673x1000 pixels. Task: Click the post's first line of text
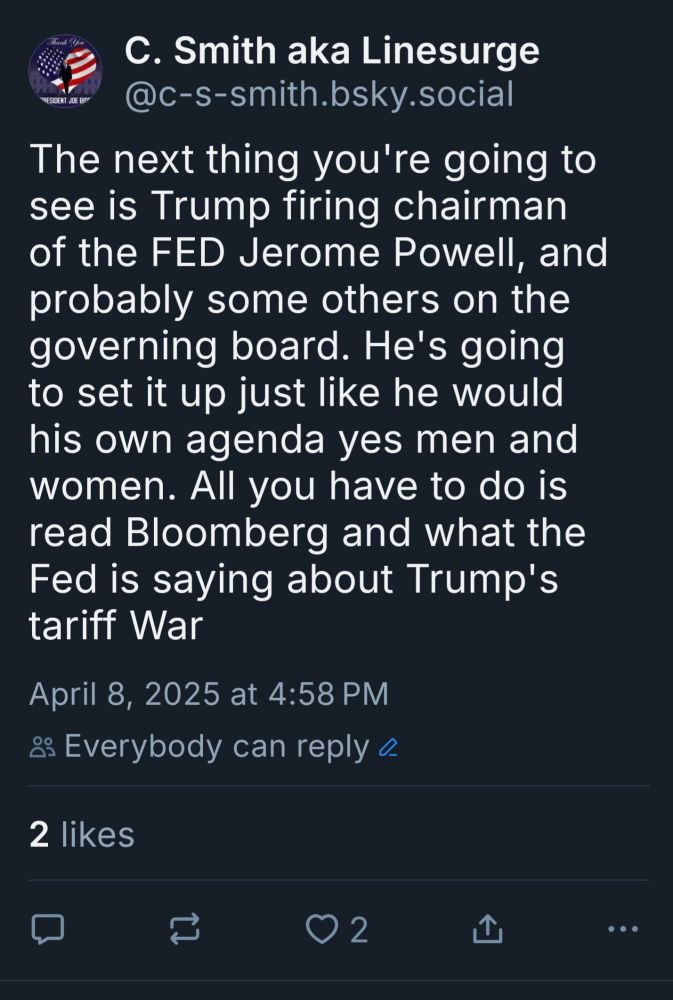313,159
